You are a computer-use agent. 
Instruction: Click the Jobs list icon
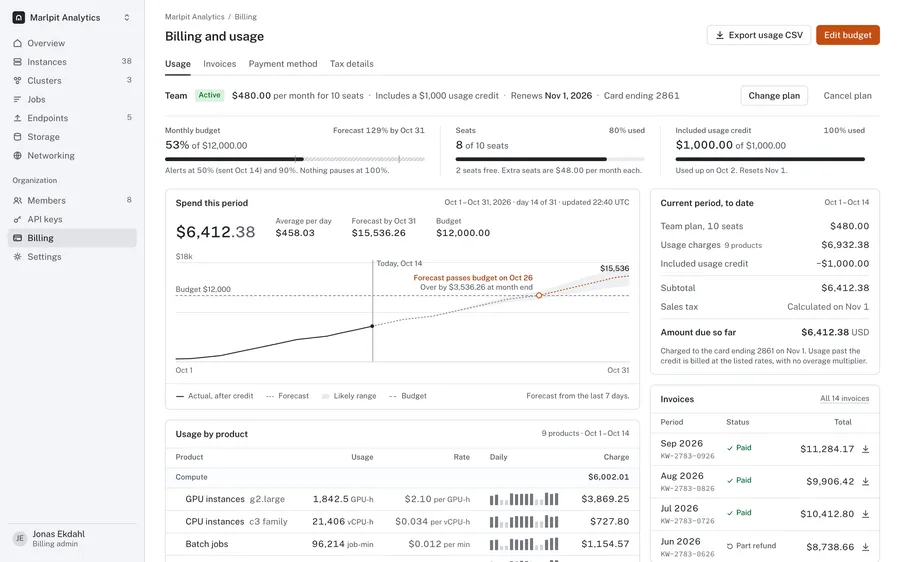[x=17, y=99]
